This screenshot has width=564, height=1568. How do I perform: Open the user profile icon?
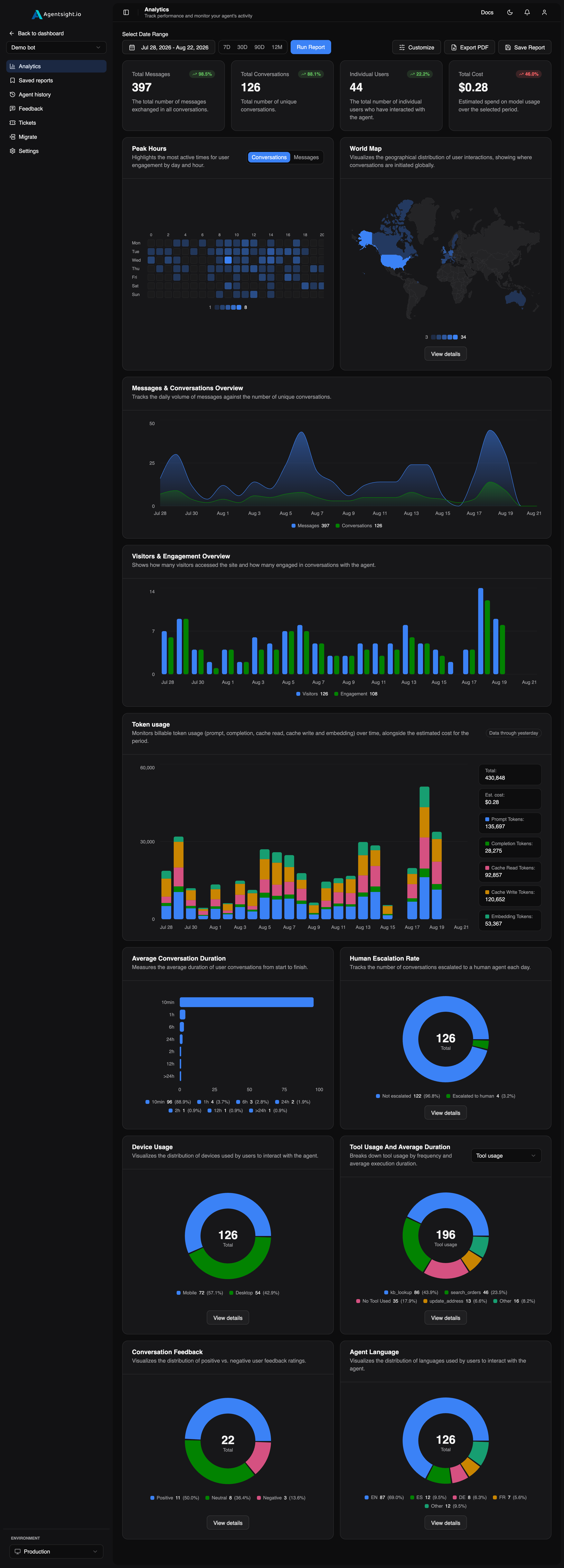coord(545,12)
